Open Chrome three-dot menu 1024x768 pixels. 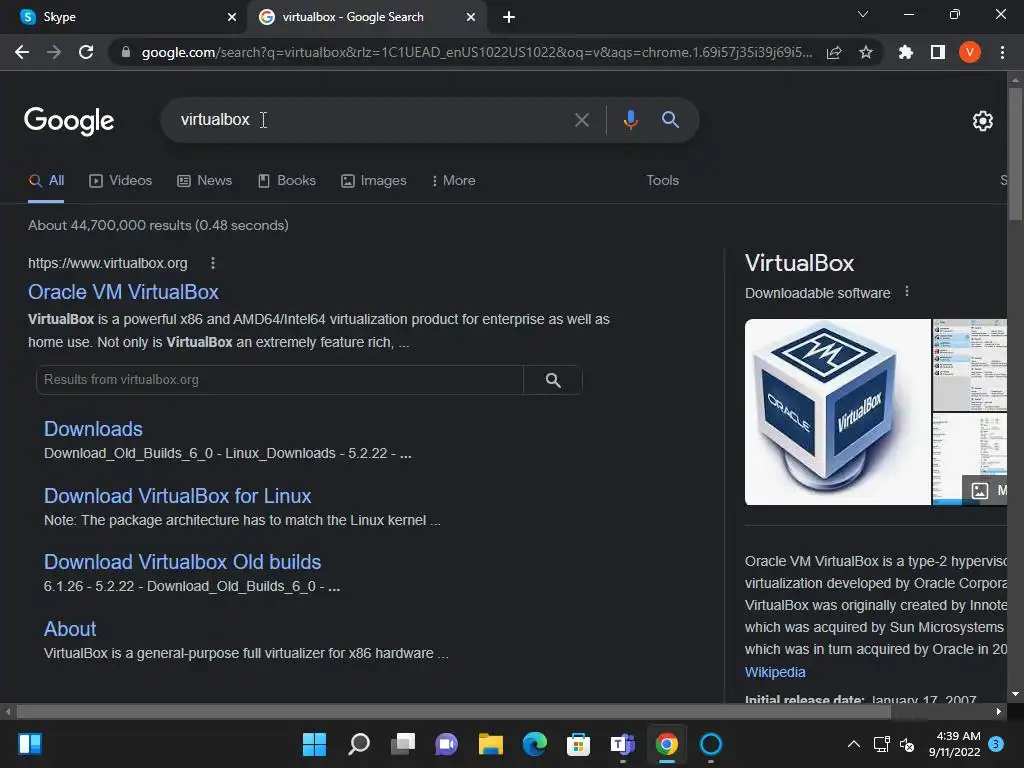1002,52
